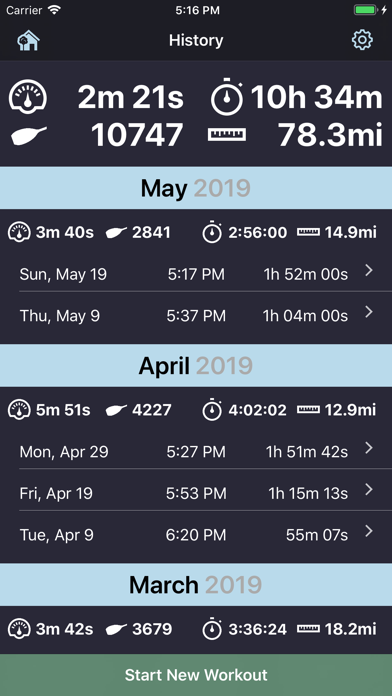Start New Workout button
392x696 pixels.
click(196, 675)
